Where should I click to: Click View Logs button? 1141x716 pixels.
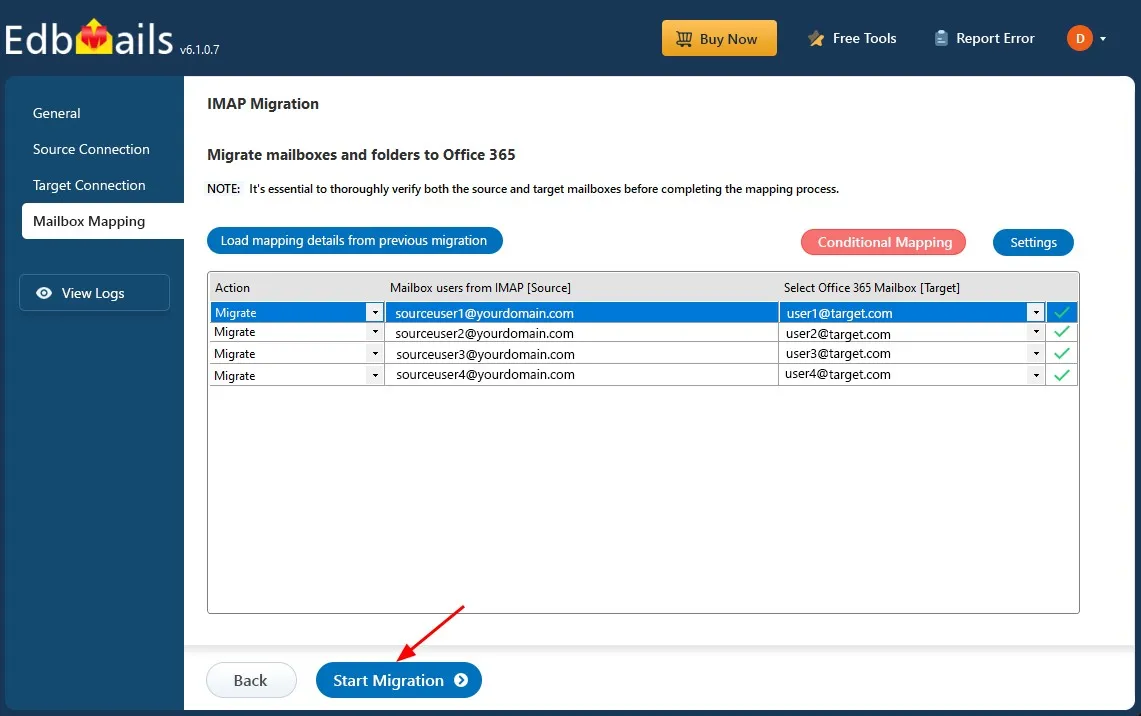point(95,293)
